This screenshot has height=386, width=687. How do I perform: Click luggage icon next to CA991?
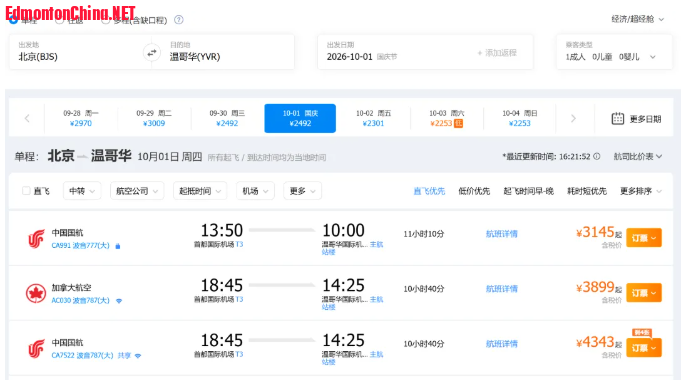coord(117,246)
